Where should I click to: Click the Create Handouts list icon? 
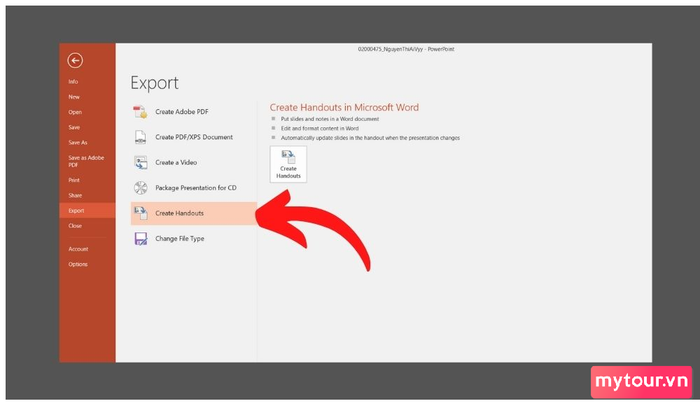[141, 213]
